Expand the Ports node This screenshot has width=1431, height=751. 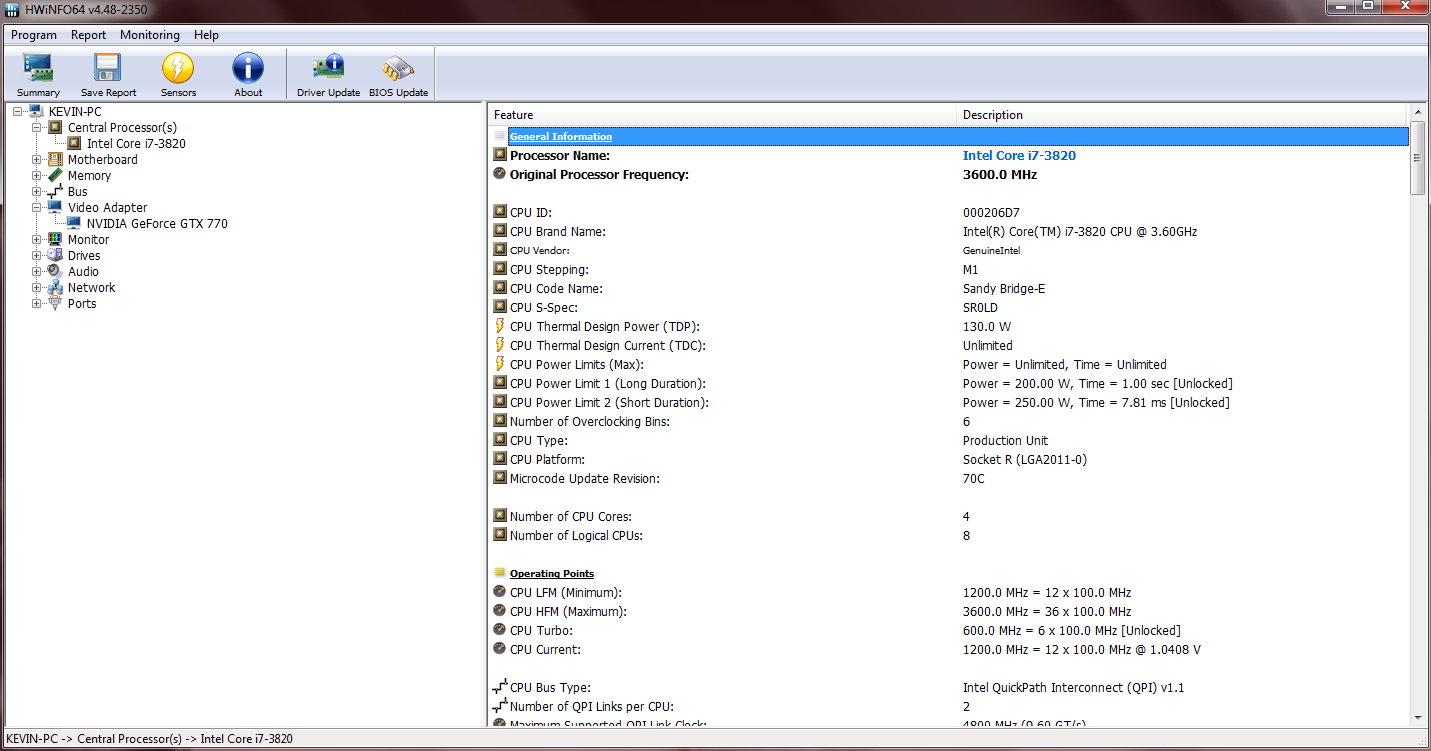[x=37, y=303]
